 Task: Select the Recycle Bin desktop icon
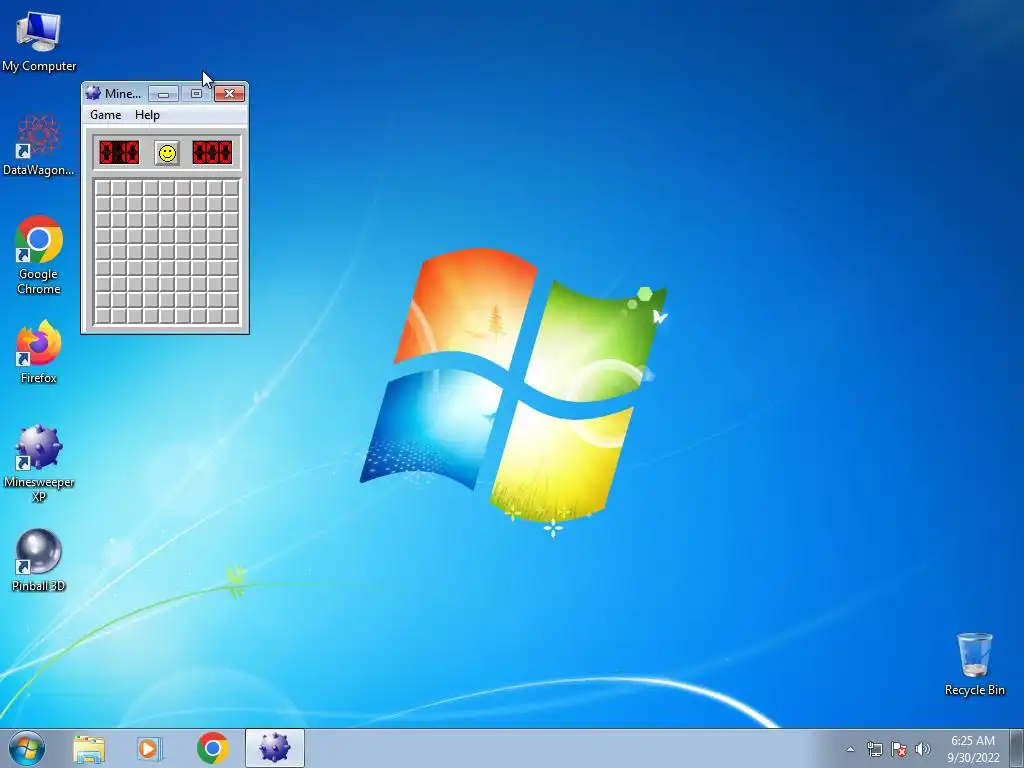tap(974, 664)
